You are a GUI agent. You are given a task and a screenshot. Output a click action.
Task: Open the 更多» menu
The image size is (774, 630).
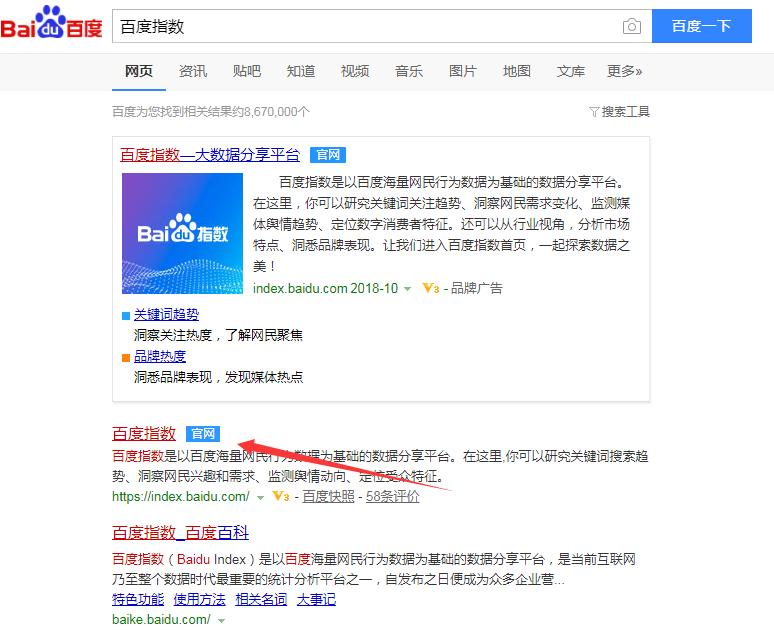pyautogui.click(x=624, y=71)
